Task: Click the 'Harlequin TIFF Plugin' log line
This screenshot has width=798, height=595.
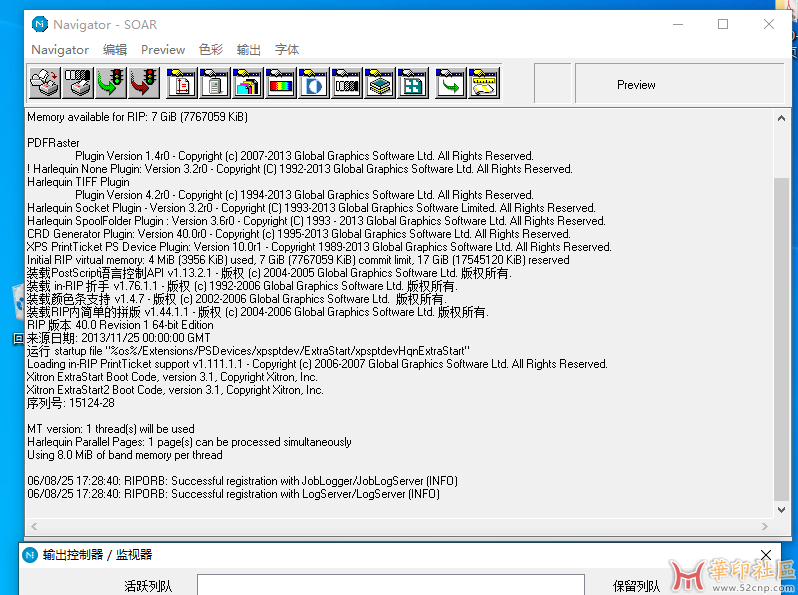Action: coord(78,182)
